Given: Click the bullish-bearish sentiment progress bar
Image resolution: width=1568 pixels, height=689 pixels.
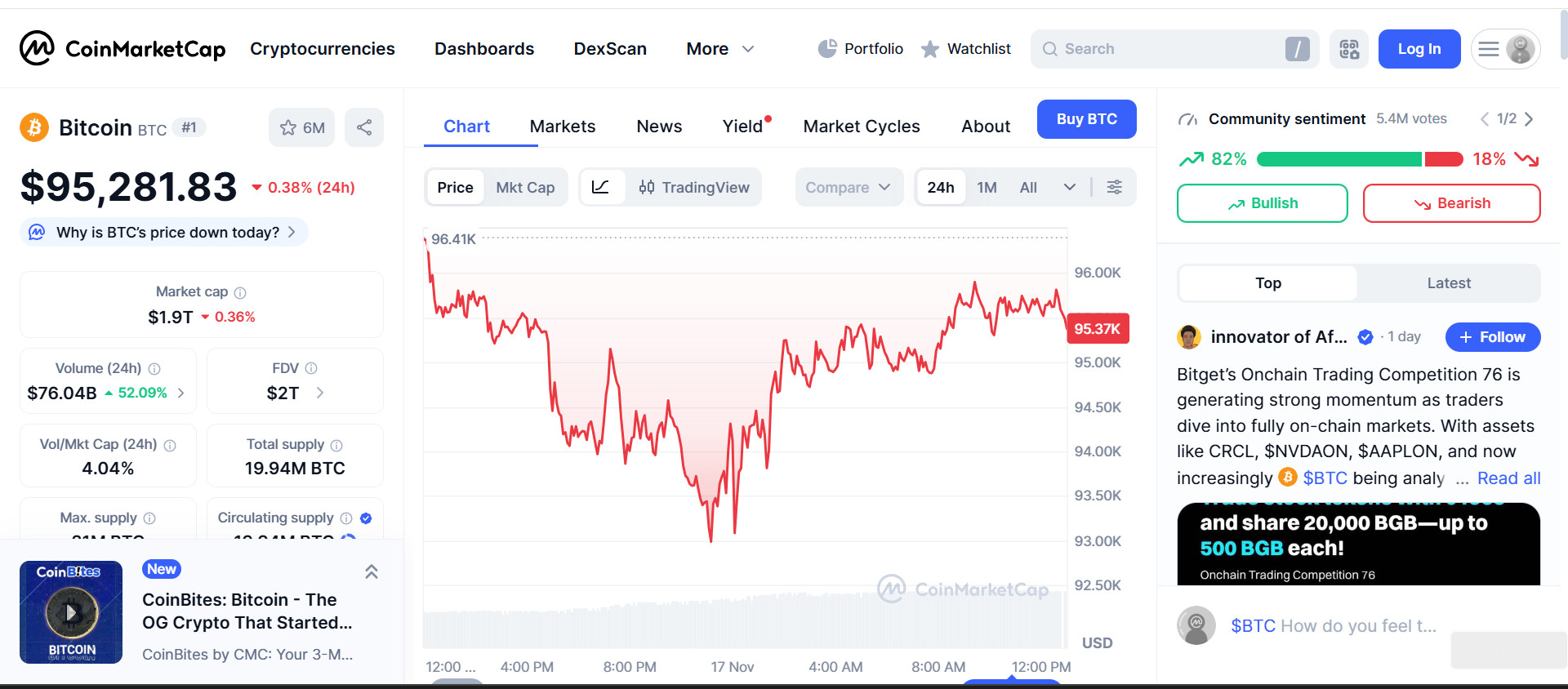Looking at the screenshot, I should (x=1359, y=159).
